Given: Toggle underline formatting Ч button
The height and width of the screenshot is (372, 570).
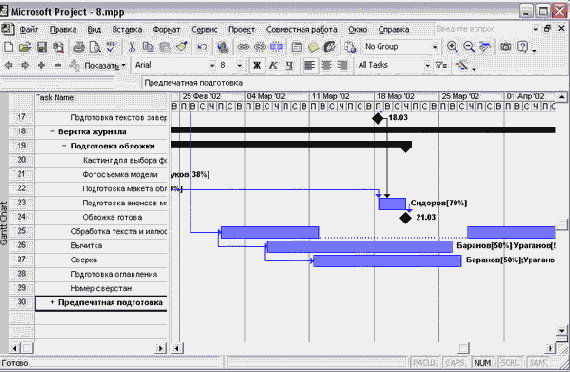Looking at the screenshot, I should 289,65.
